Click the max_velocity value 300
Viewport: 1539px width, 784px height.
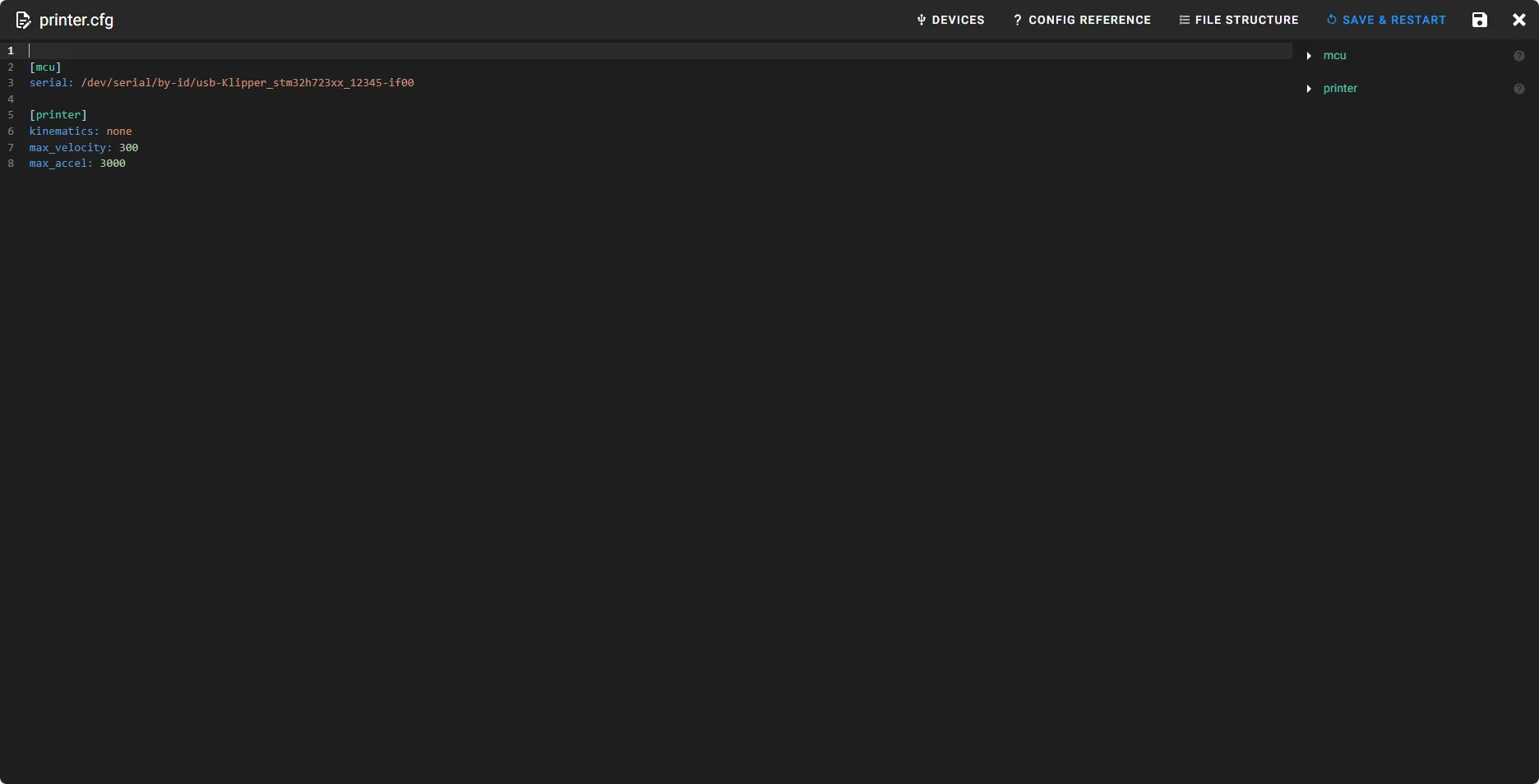(x=128, y=148)
